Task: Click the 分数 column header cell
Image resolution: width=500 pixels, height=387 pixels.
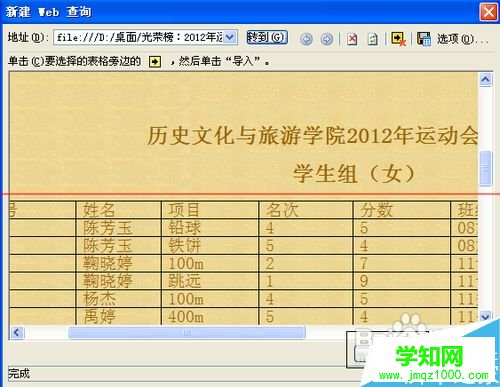Action: pyautogui.click(x=401, y=210)
